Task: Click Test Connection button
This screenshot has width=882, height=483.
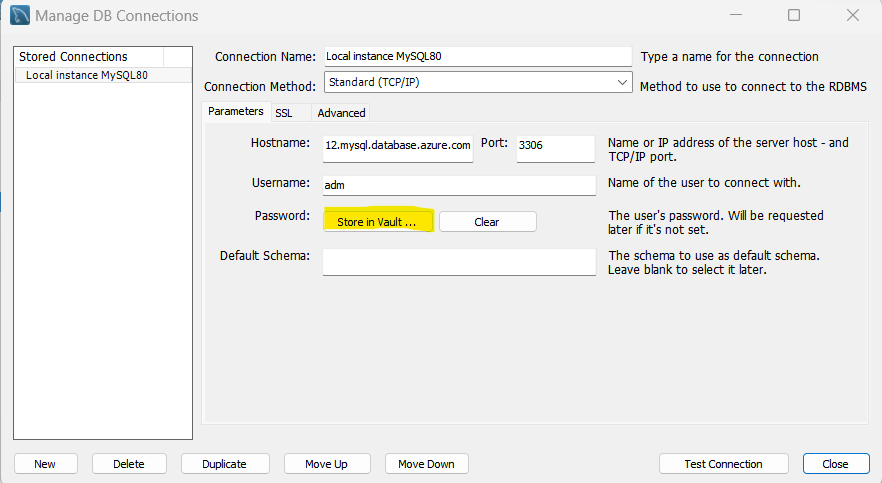Action: coord(723,464)
